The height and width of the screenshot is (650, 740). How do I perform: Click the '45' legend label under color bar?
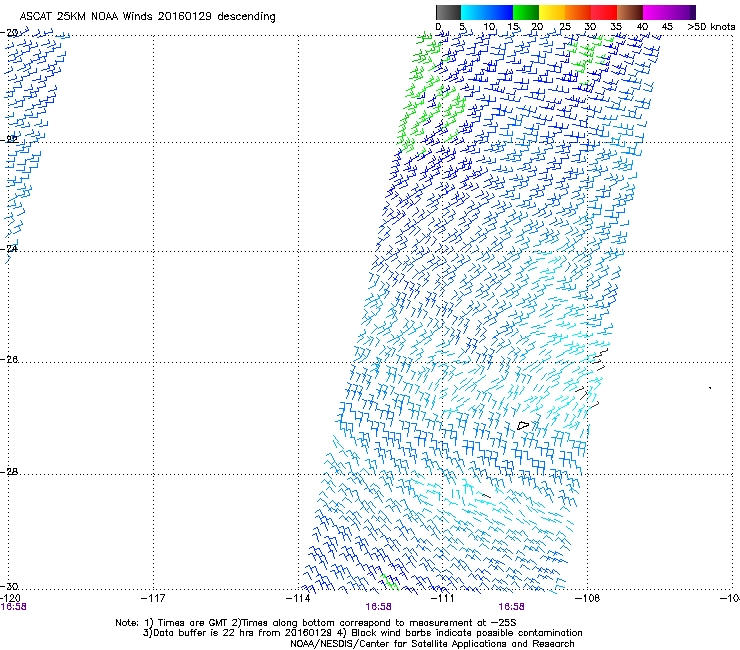tap(667, 26)
